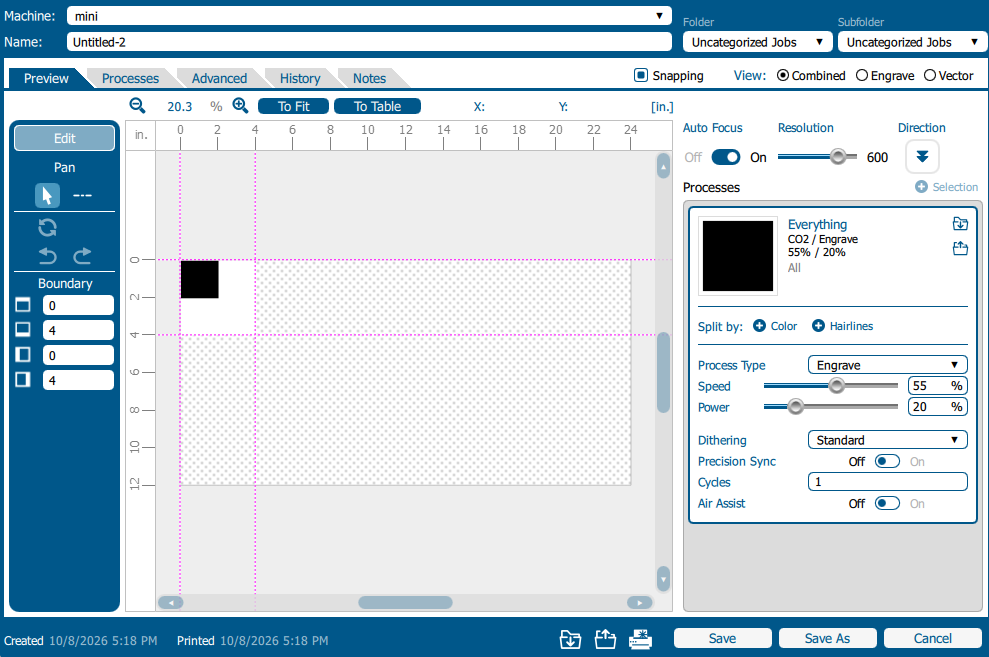989x657 pixels.
Task: Undo the last edit
Action: coord(47,255)
